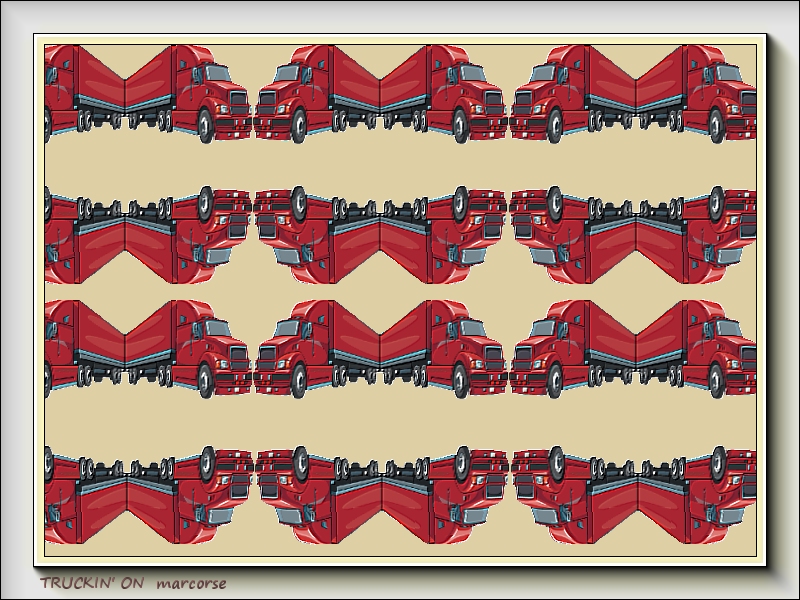Click the windshield of third-row rightmost truck
This screenshot has height=600, width=800.
[x=728, y=329]
